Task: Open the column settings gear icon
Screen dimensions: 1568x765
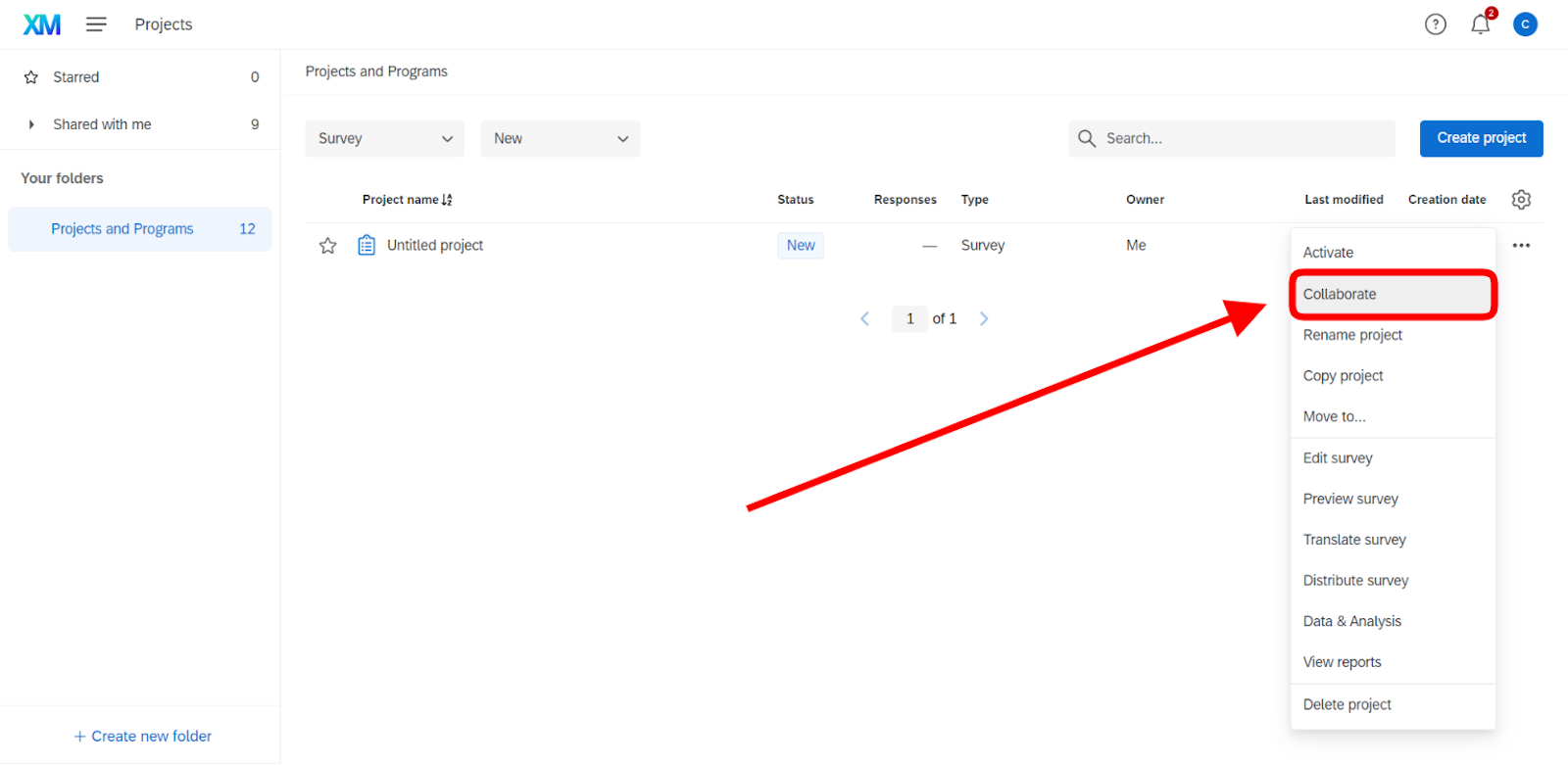Action: [1521, 200]
